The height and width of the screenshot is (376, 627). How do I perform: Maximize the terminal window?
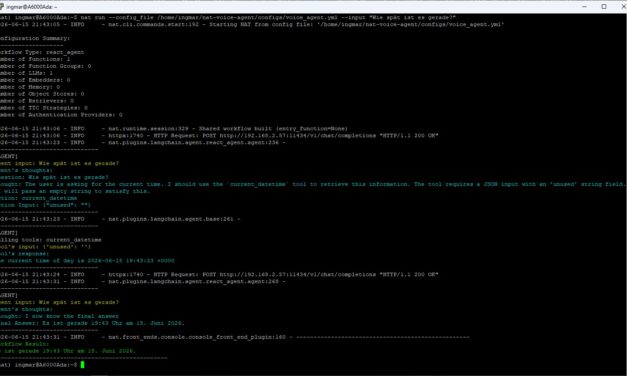604,7
